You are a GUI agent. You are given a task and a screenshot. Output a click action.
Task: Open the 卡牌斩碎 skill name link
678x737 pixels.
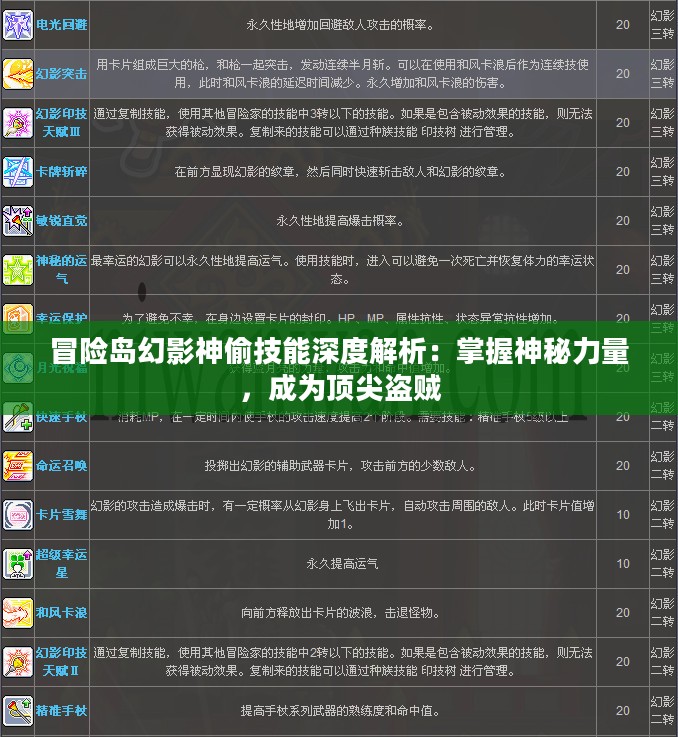62,172
